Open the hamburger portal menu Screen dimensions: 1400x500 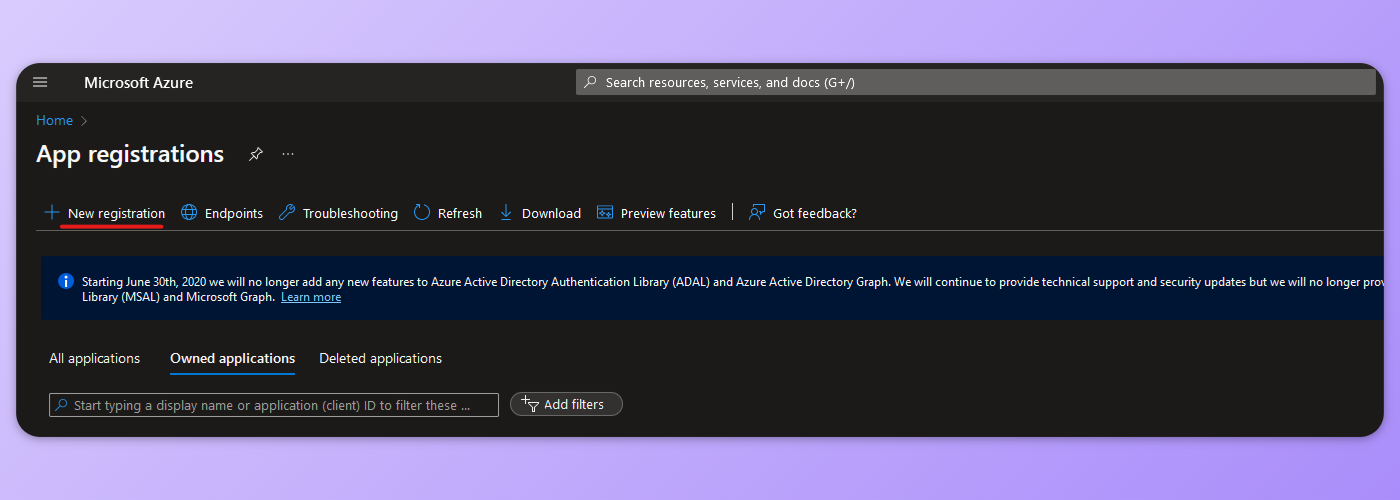40,82
